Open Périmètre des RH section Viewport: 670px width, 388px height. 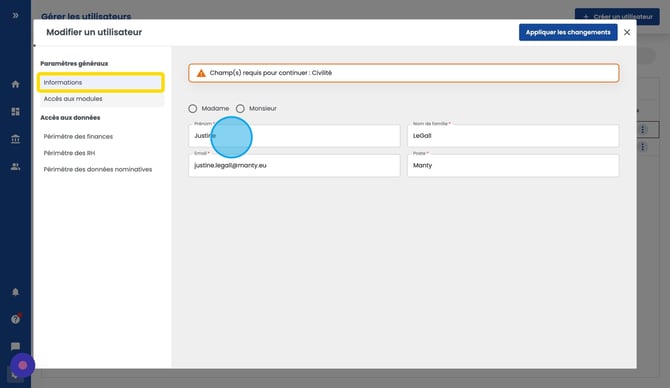point(69,153)
